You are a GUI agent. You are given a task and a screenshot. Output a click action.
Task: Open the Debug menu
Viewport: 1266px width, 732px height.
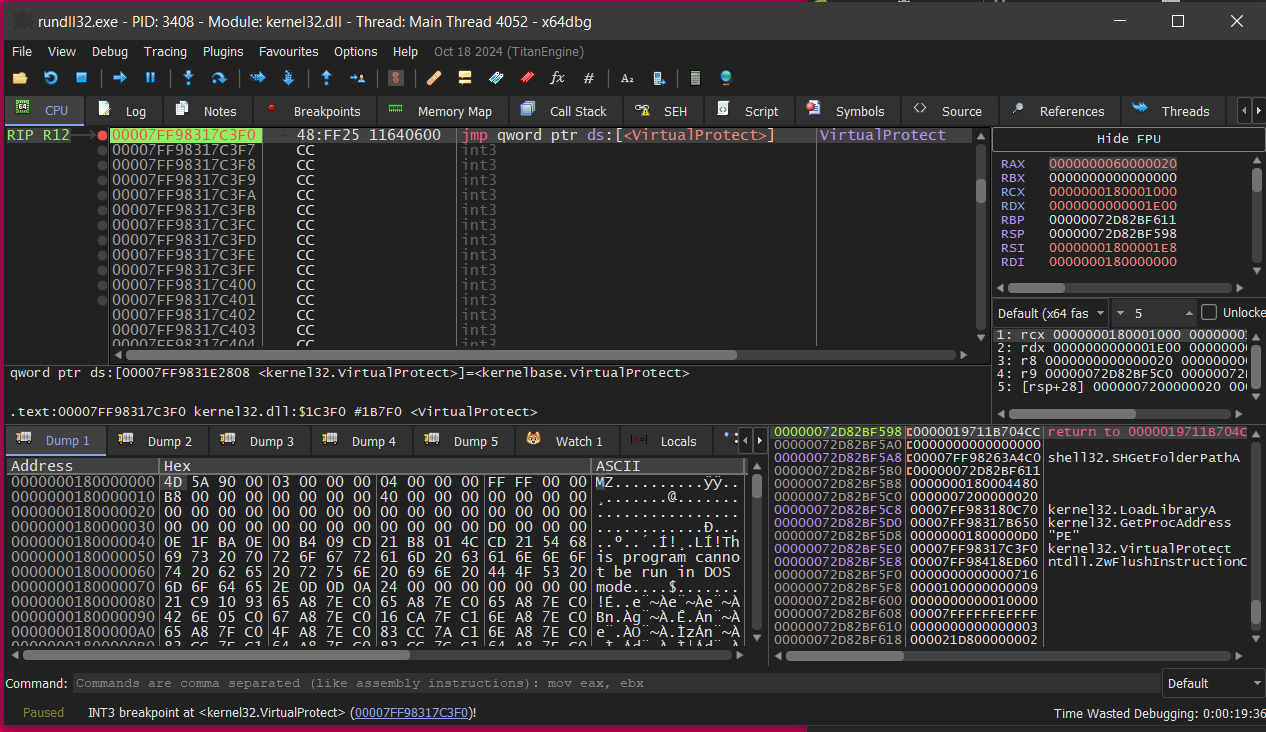[x=110, y=51]
